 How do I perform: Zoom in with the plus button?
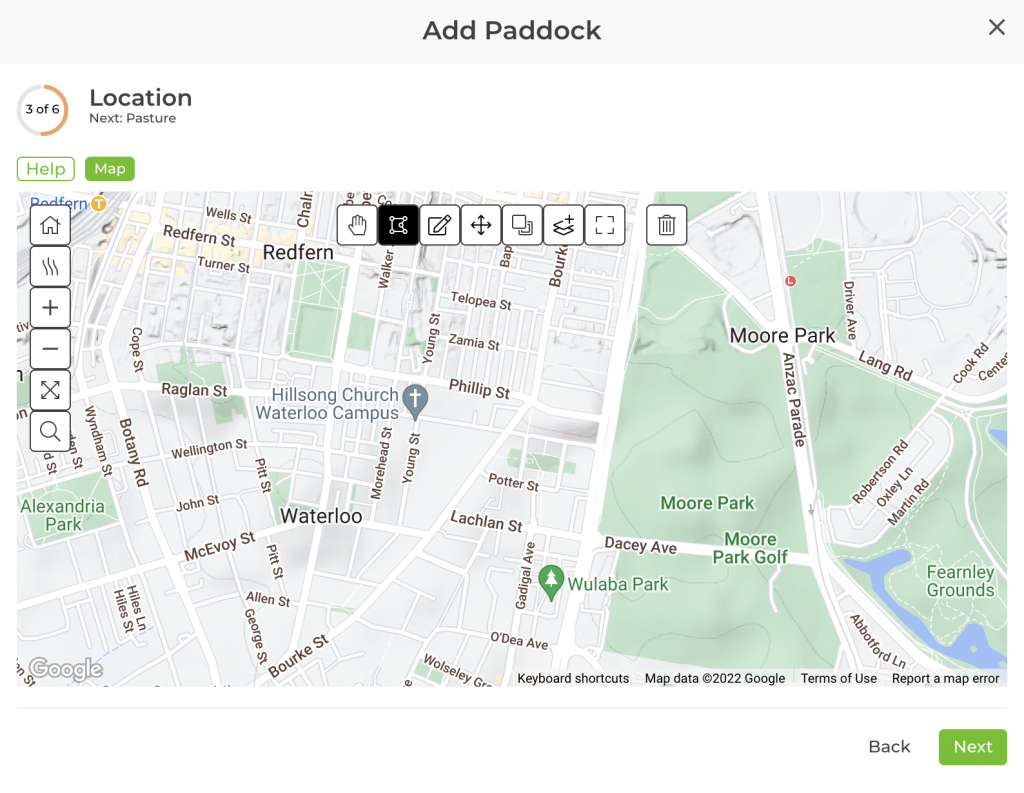[x=50, y=308]
